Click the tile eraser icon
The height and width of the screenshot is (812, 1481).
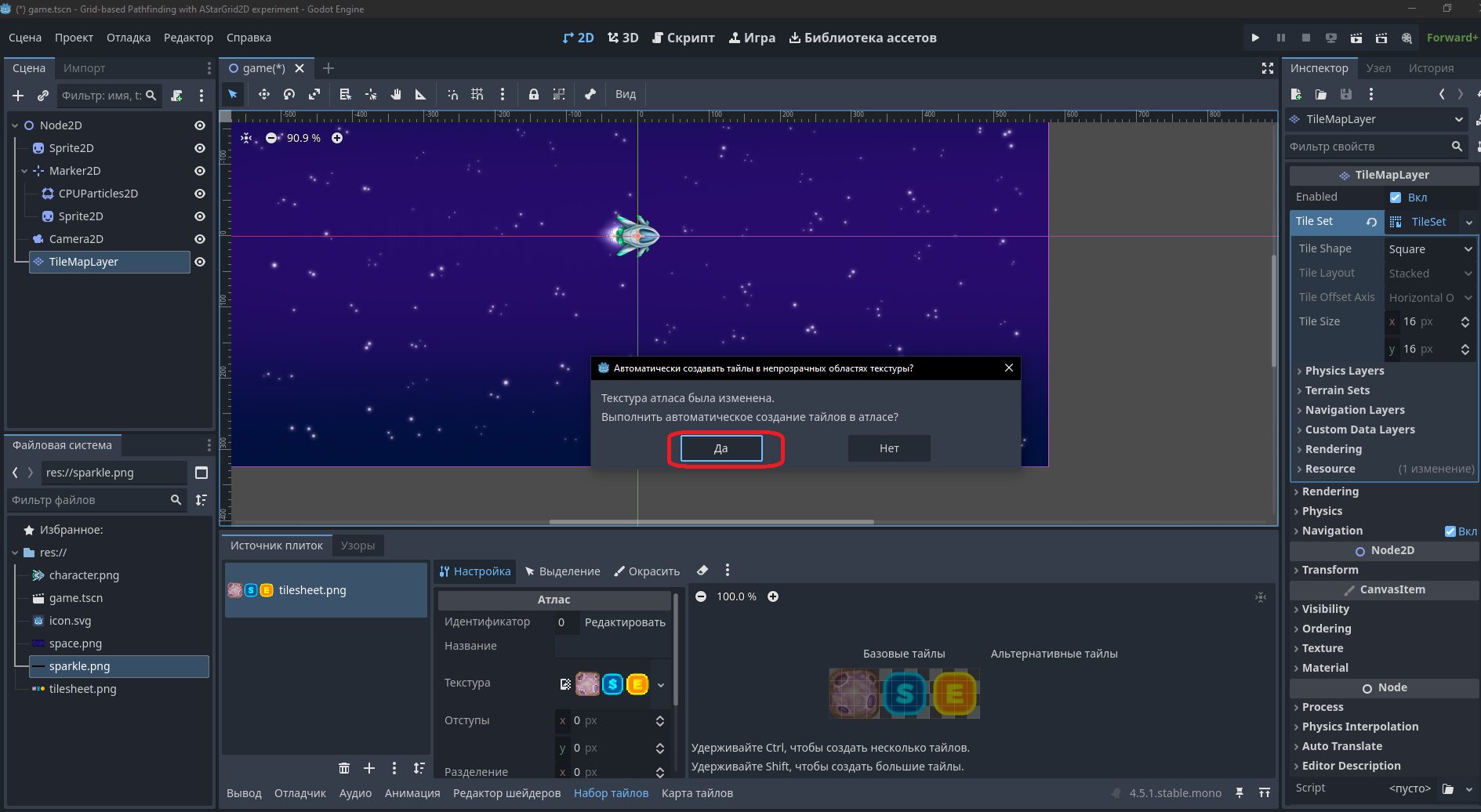(702, 571)
